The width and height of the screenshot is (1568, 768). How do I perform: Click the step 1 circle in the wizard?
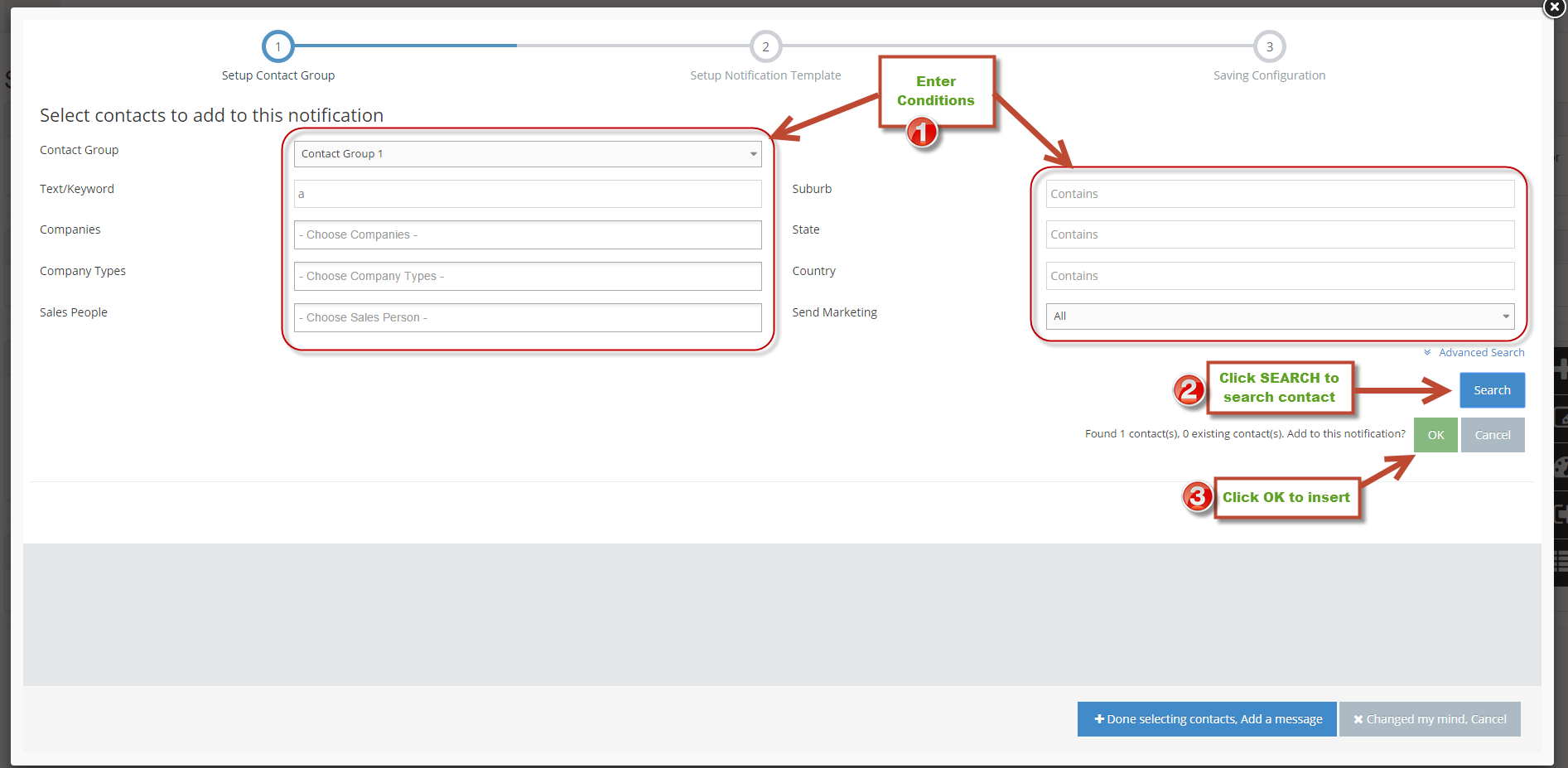(x=277, y=46)
